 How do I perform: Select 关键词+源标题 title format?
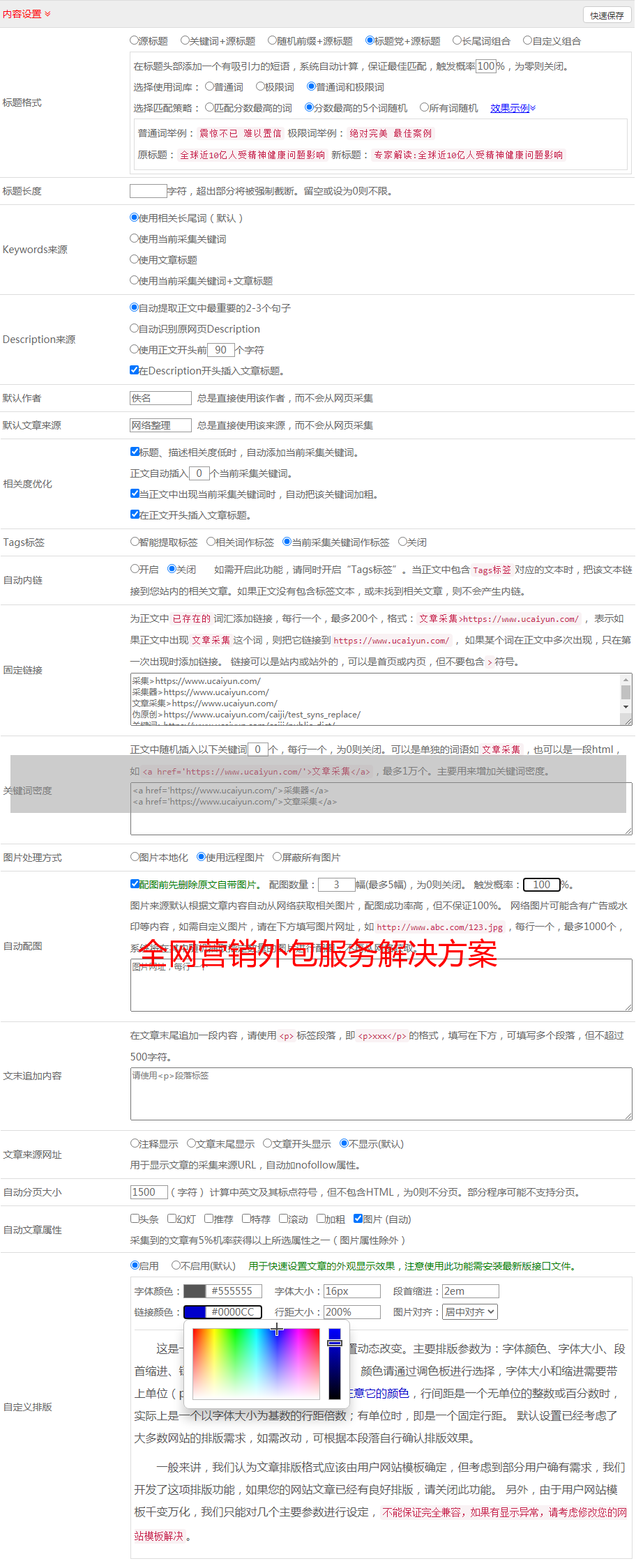(x=185, y=40)
